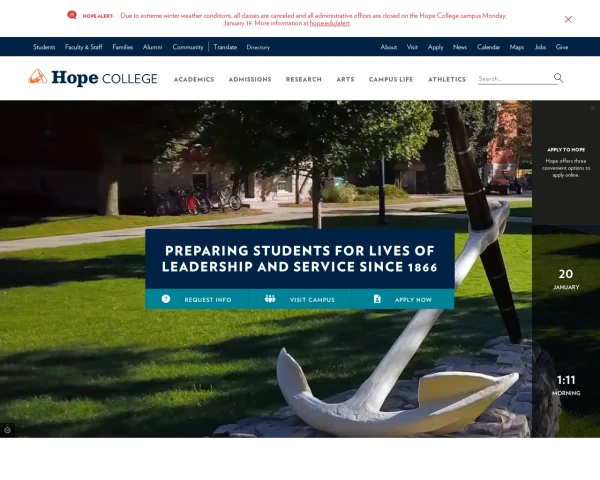Click the Hope College anchor logo
The height and width of the screenshot is (480, 600).
point(38,77)
